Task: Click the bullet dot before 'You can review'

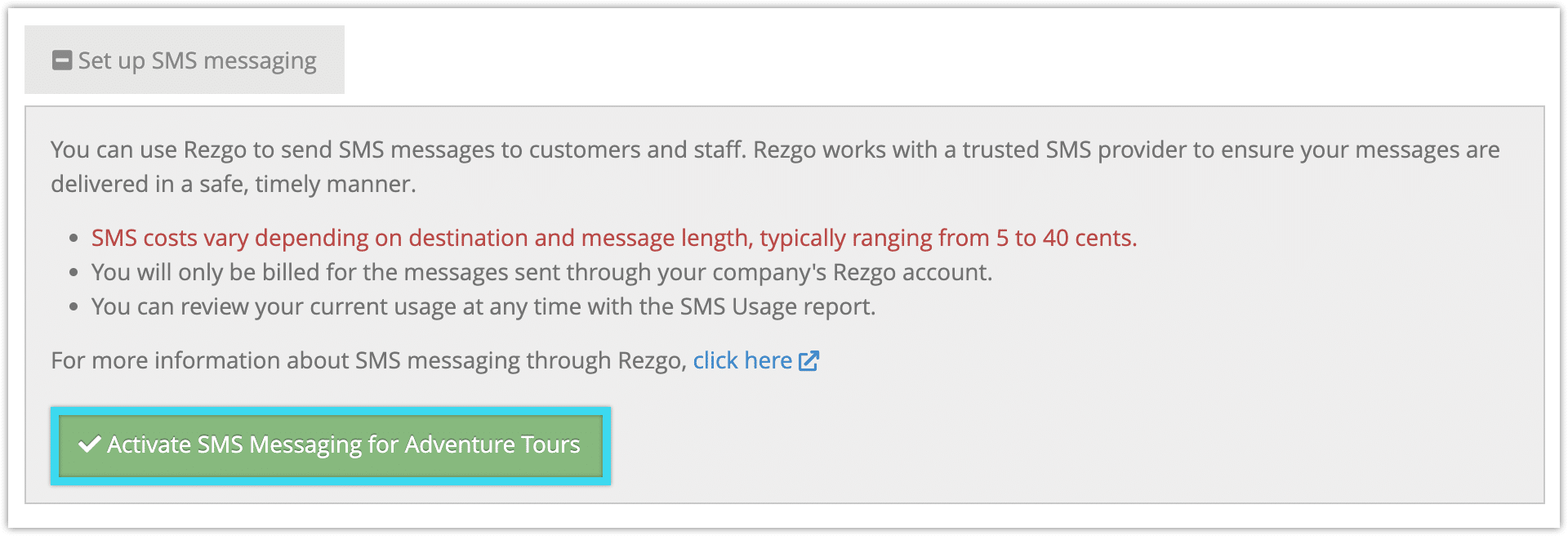Action: click(x=73, y=307)
